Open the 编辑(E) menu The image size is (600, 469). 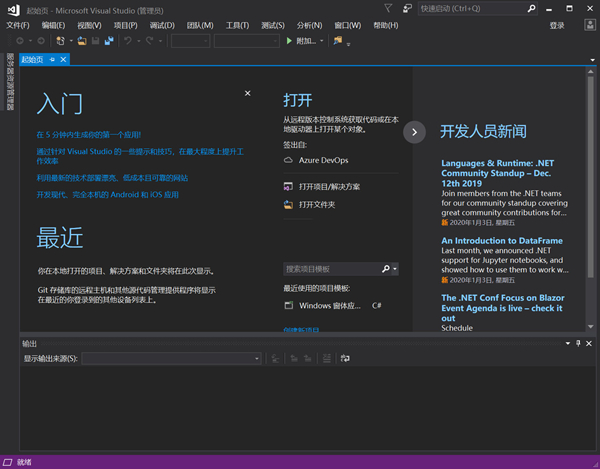tap(53, 25)
